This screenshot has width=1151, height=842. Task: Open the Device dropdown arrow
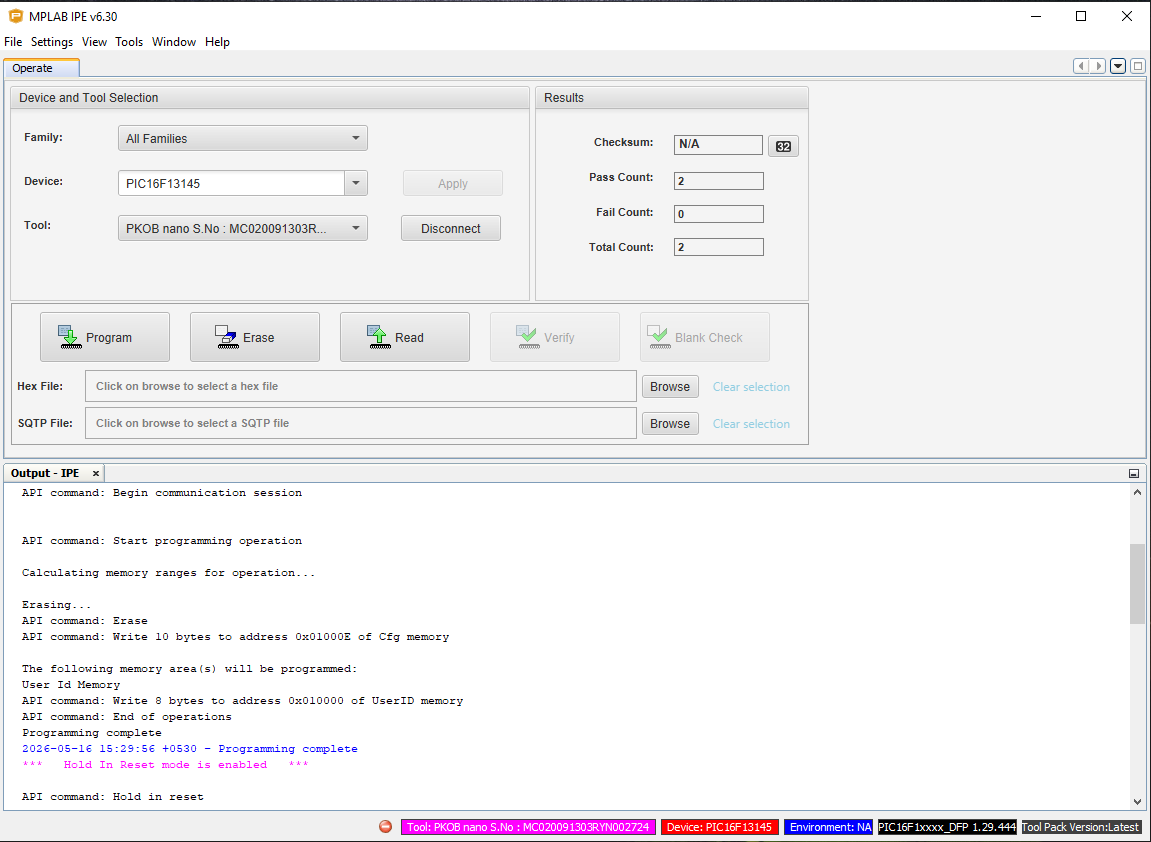point(356,183)
